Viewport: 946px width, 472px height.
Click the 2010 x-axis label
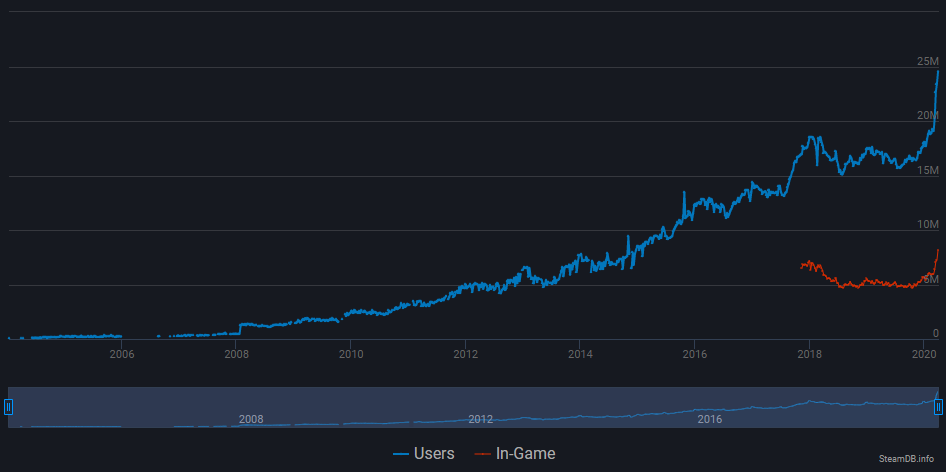(351, 354)
